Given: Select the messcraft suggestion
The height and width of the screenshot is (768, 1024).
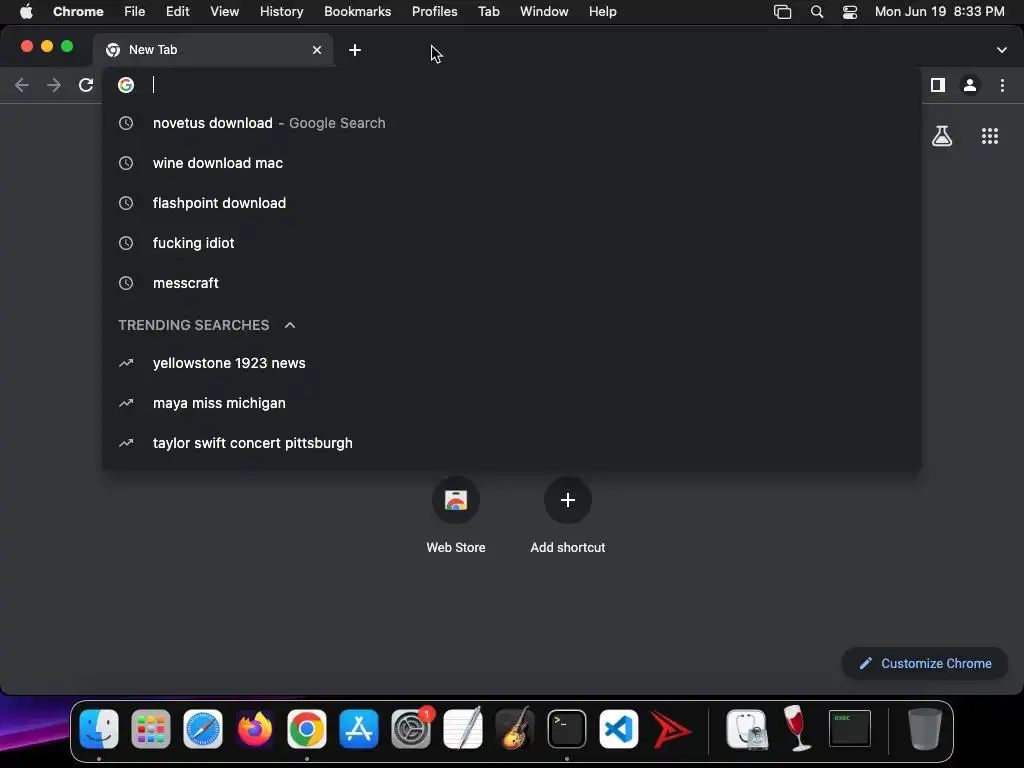Looking at the screenshot, I should click(511, 283).
